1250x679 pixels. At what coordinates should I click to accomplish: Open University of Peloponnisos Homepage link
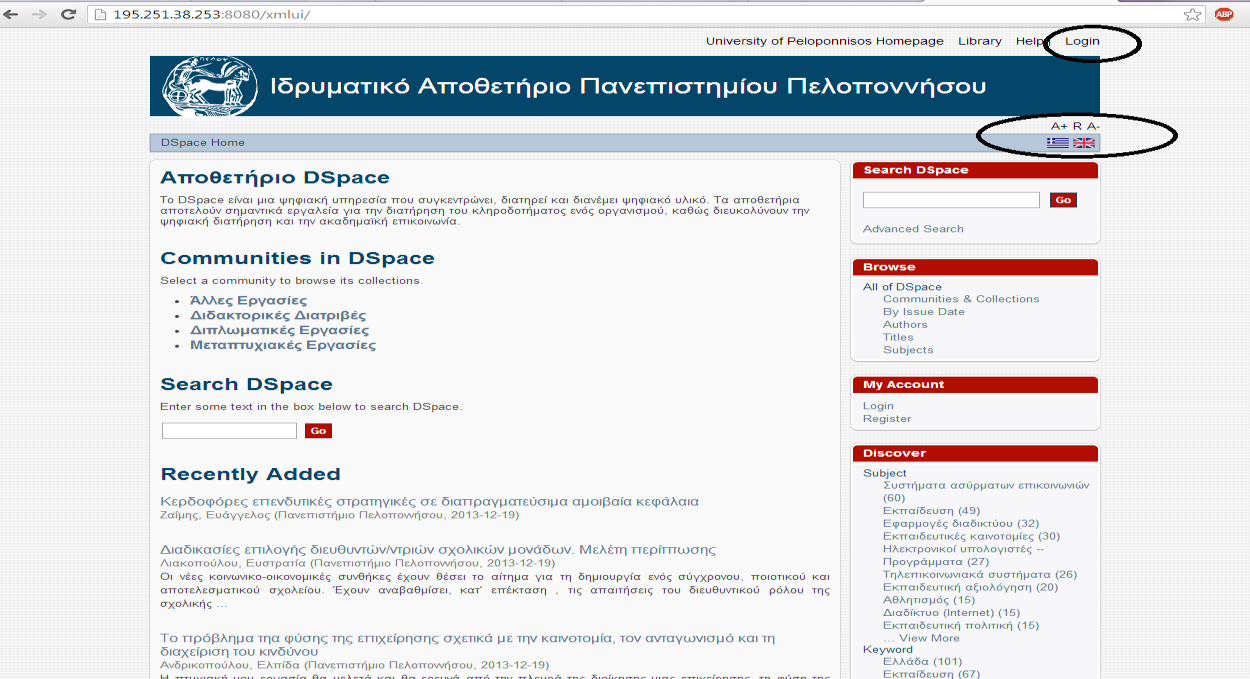coord(825,41)
